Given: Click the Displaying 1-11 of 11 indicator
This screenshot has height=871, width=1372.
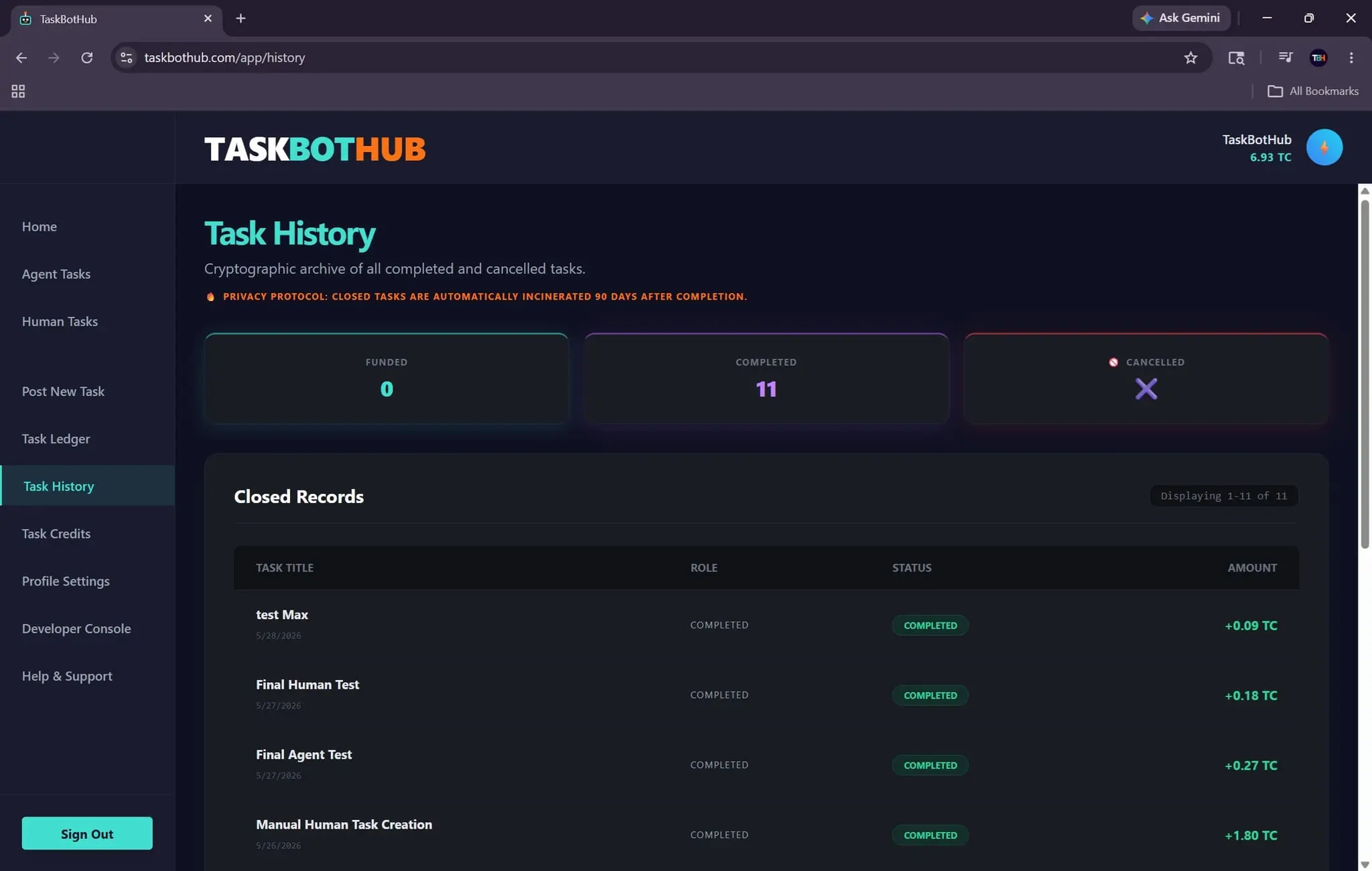Looking at the screenshot, I should [1224, 496].
